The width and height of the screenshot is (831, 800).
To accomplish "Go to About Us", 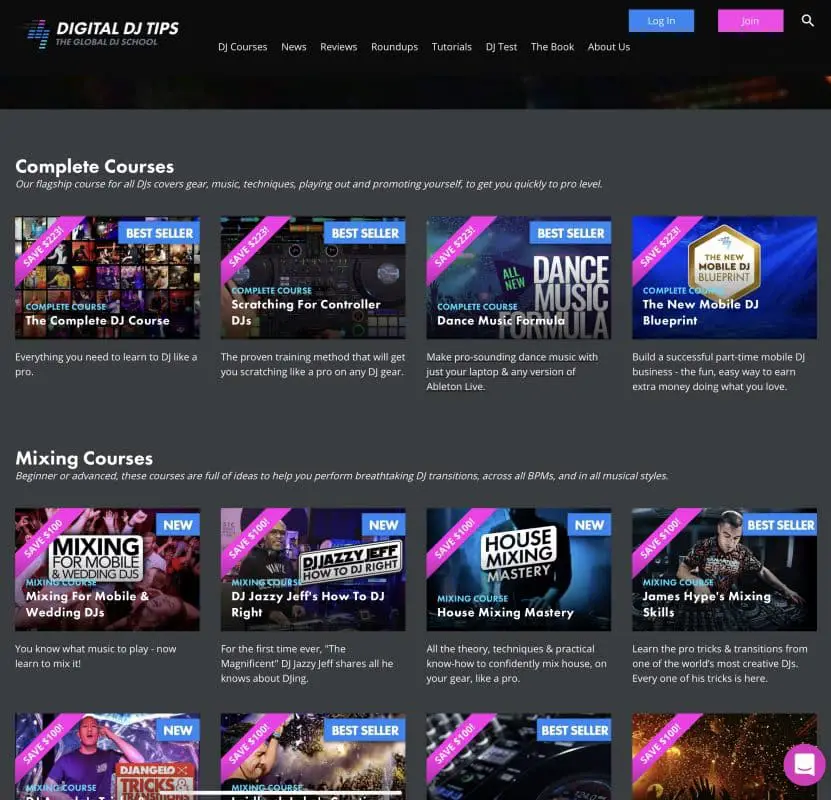I will [608, 47].
